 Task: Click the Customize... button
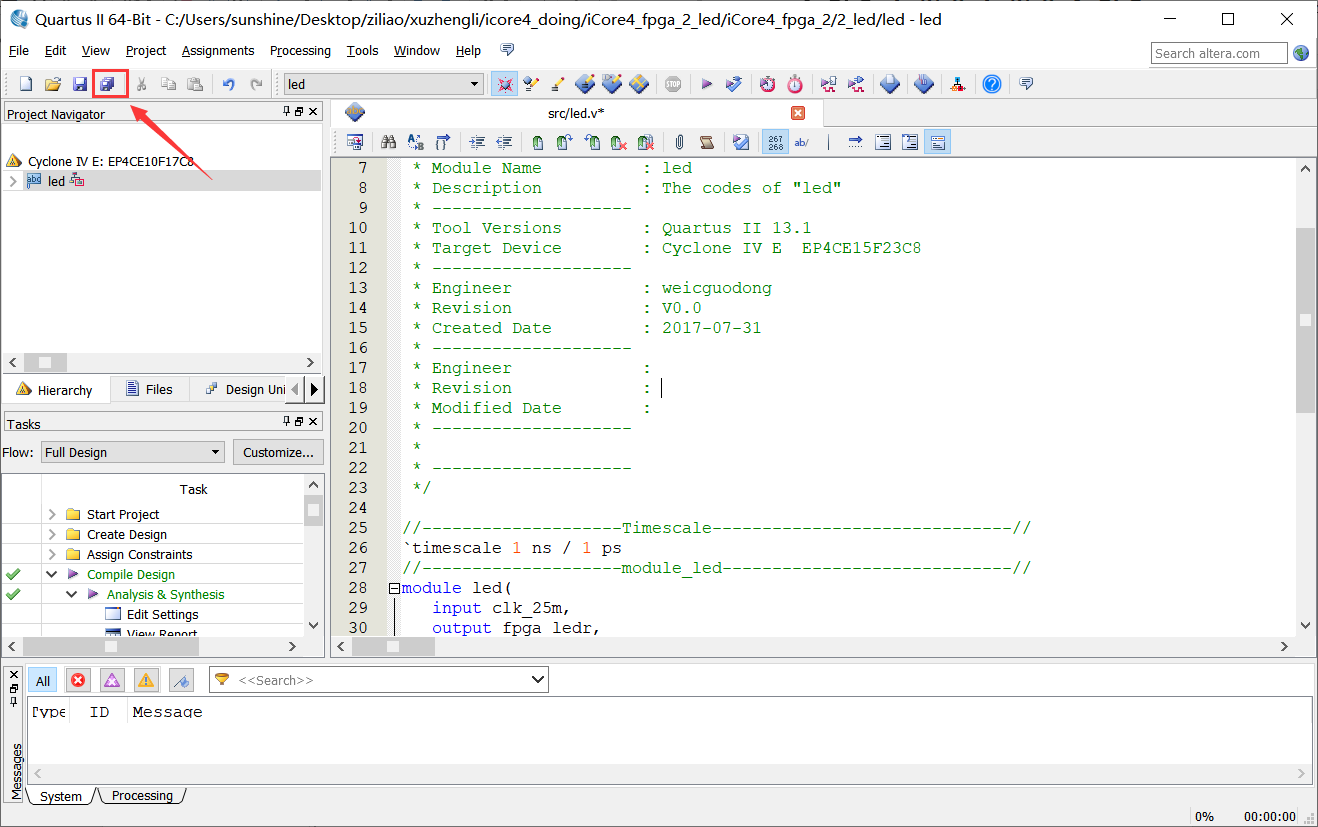point(278,452)
